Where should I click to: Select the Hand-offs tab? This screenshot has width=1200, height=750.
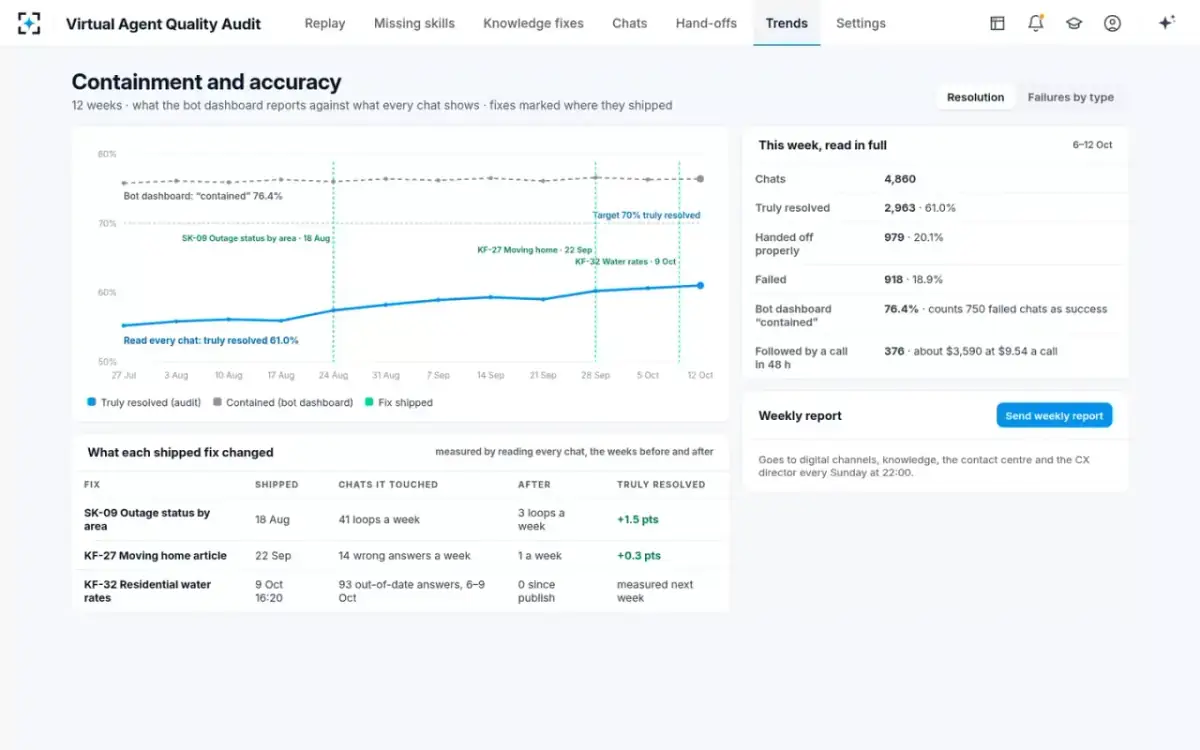click(706, 23)
